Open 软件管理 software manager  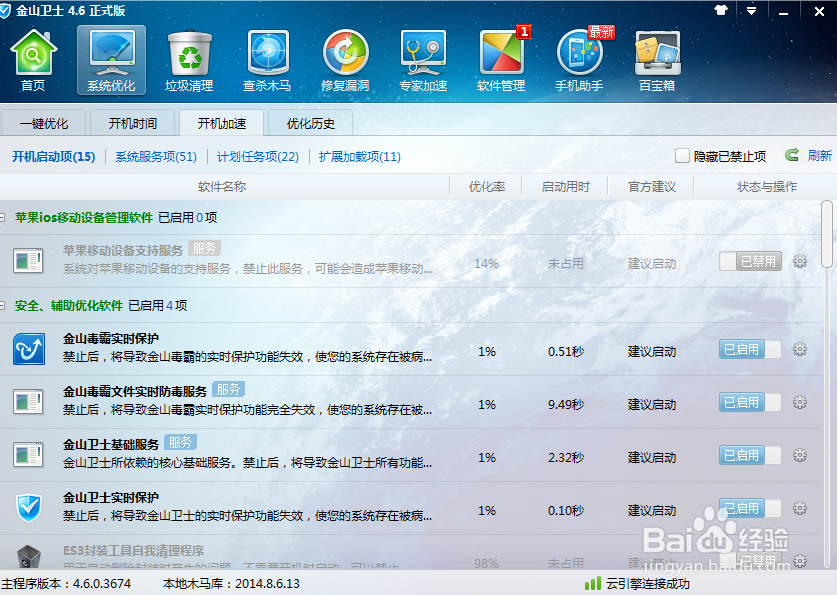501,60
